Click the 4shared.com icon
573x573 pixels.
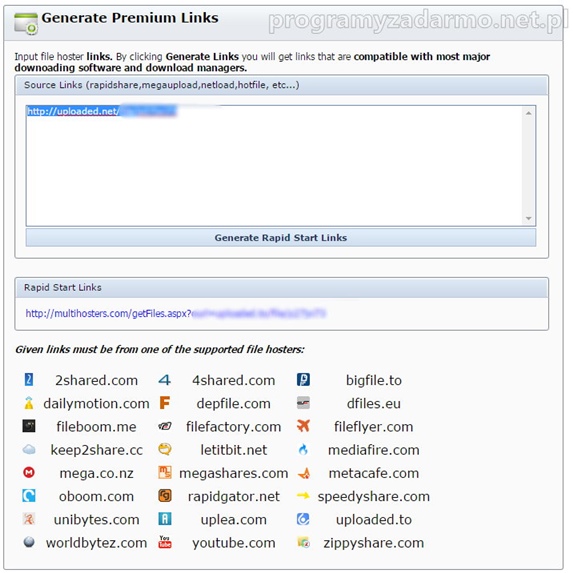pyautogui.click(x=164, y=380)
